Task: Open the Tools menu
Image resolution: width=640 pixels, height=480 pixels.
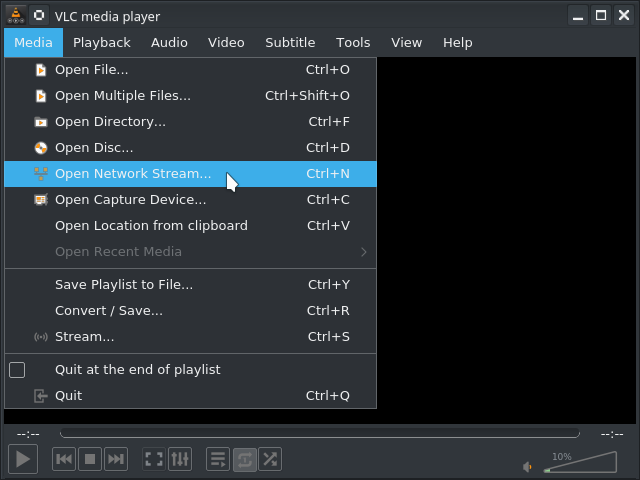Action: 353,42
